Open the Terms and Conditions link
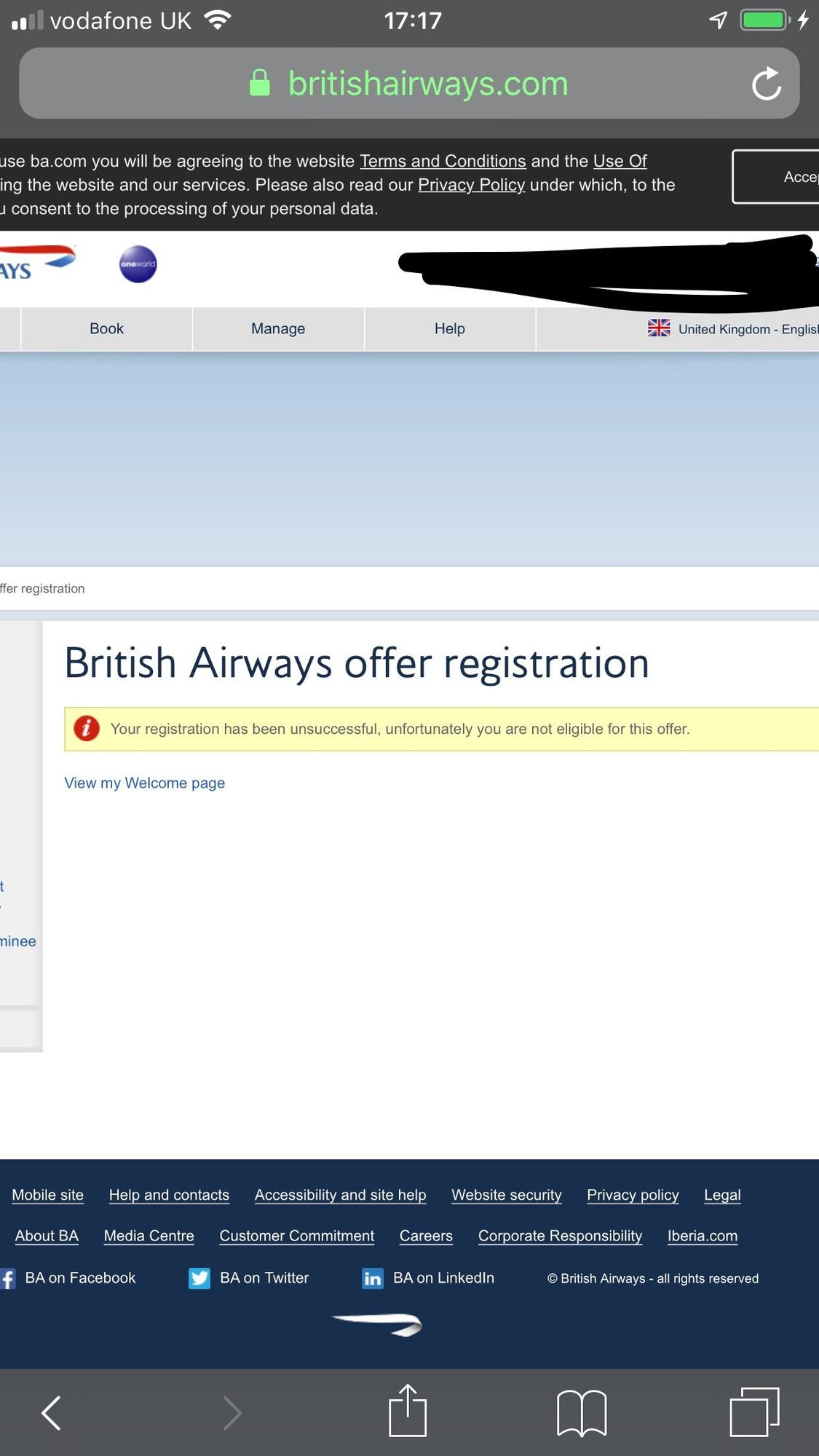 pos(443,161)
